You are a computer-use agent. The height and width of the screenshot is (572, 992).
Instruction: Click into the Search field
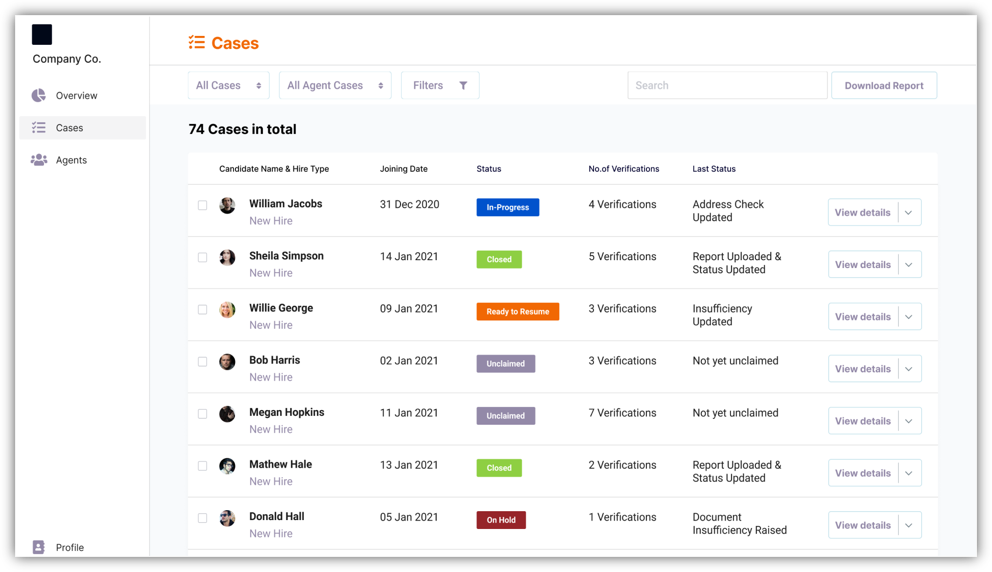728,85
